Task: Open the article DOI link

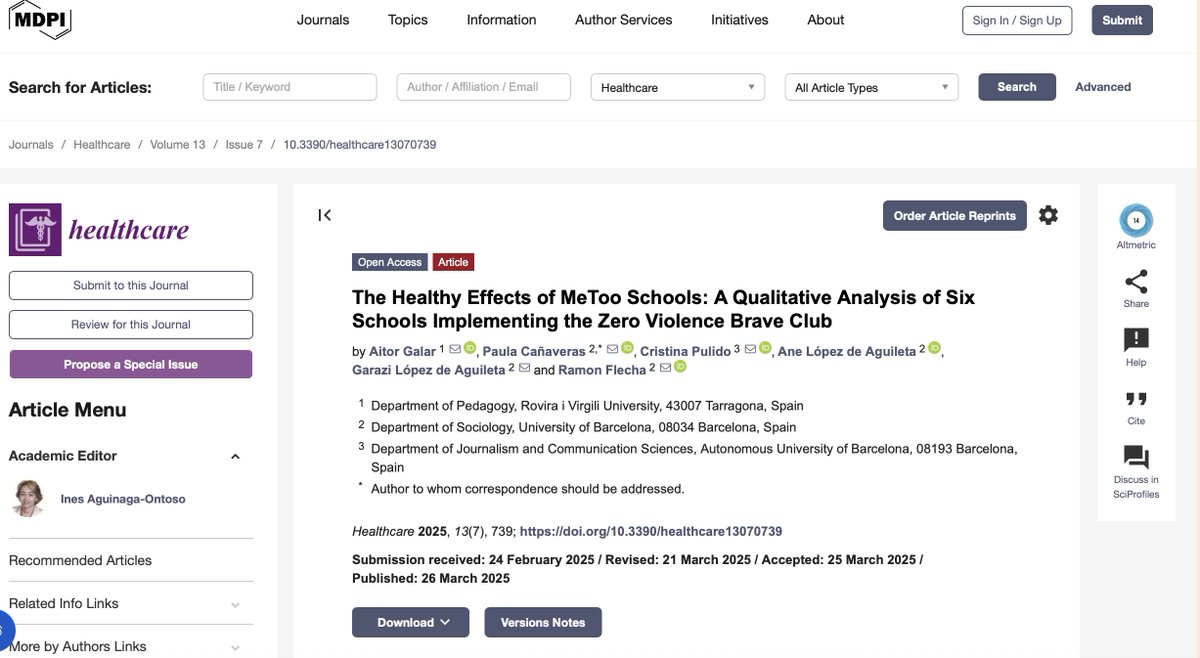Action: point(651,531)
